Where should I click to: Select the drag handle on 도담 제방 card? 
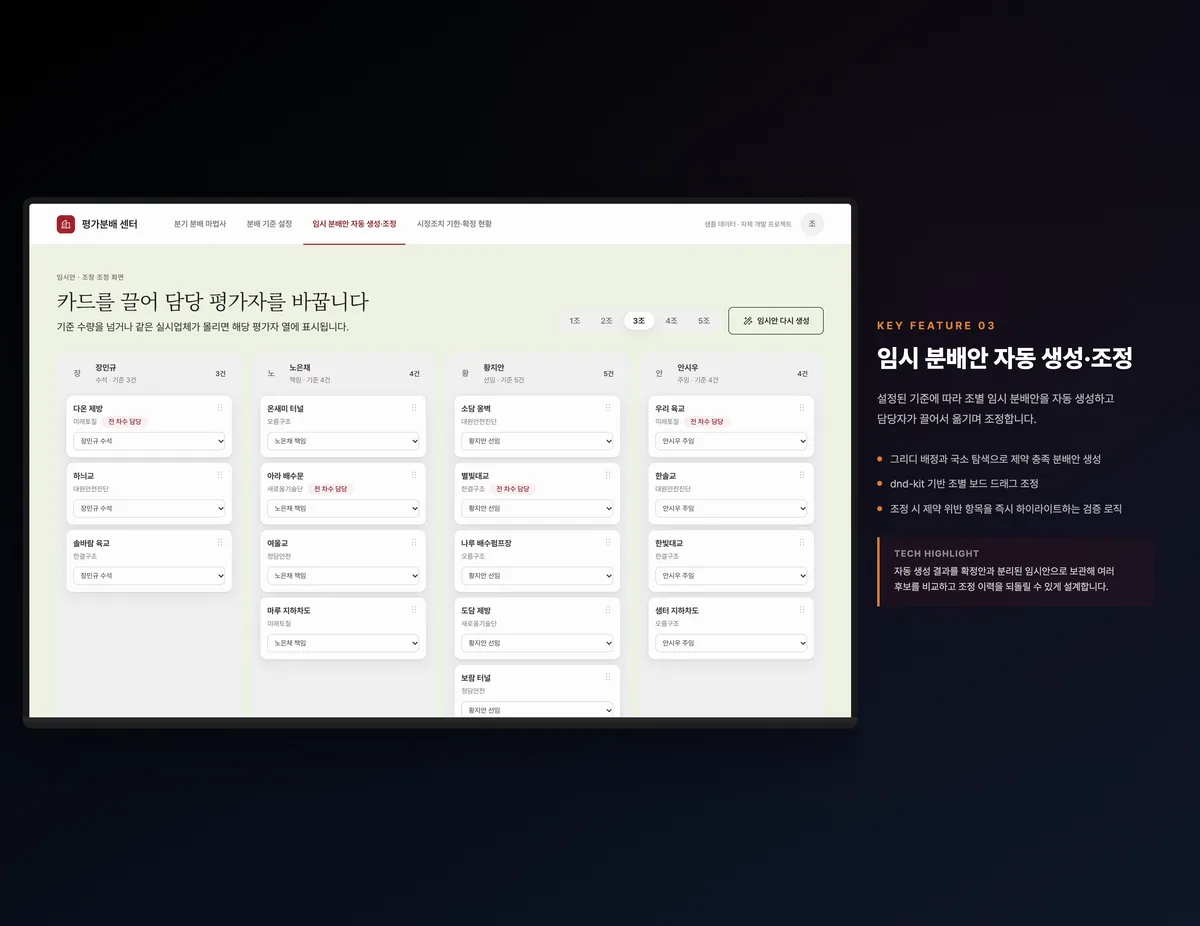click(608, 609)
